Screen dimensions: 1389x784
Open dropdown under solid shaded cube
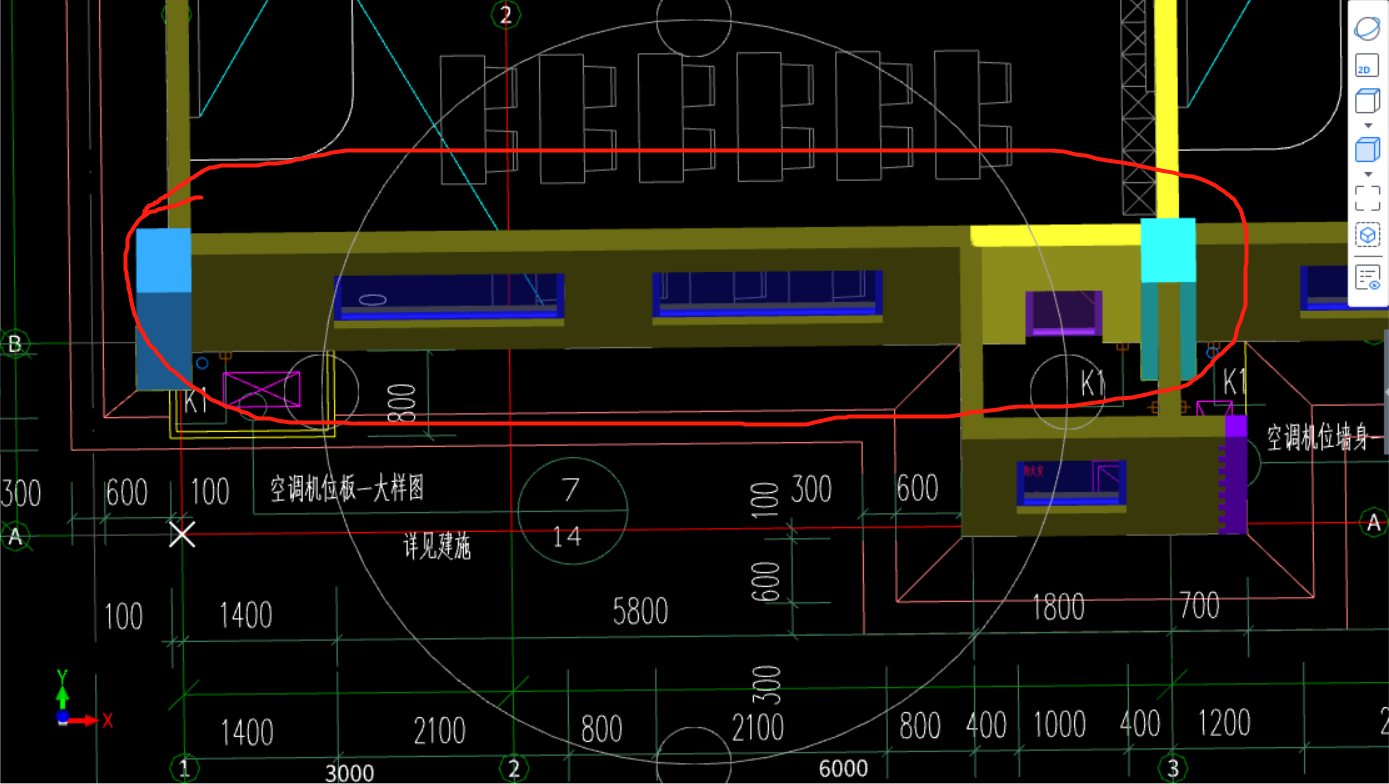coord(1367,174)
